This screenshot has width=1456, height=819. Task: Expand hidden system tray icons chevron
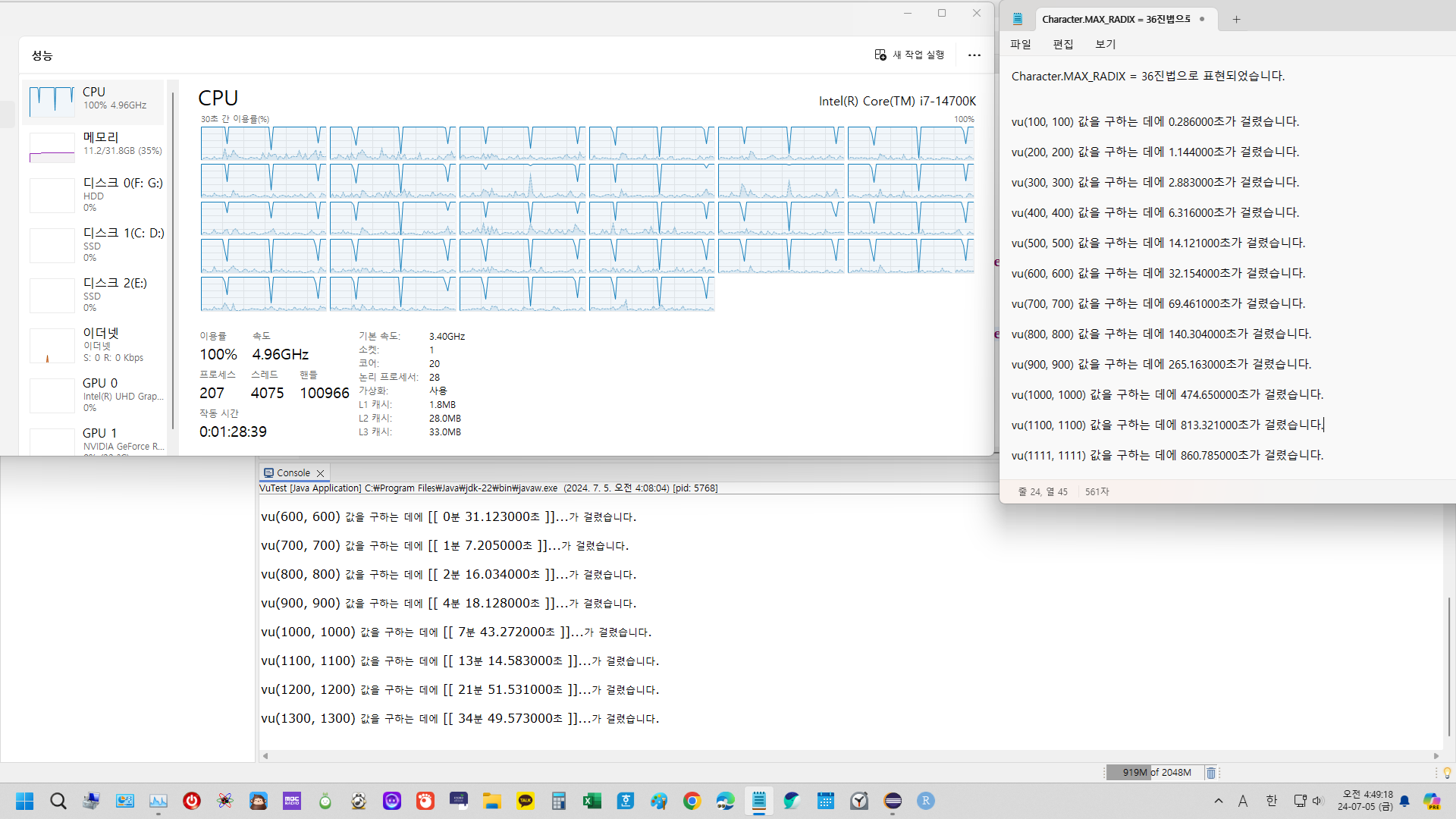pyautogui.click(x=1218, y=801)
